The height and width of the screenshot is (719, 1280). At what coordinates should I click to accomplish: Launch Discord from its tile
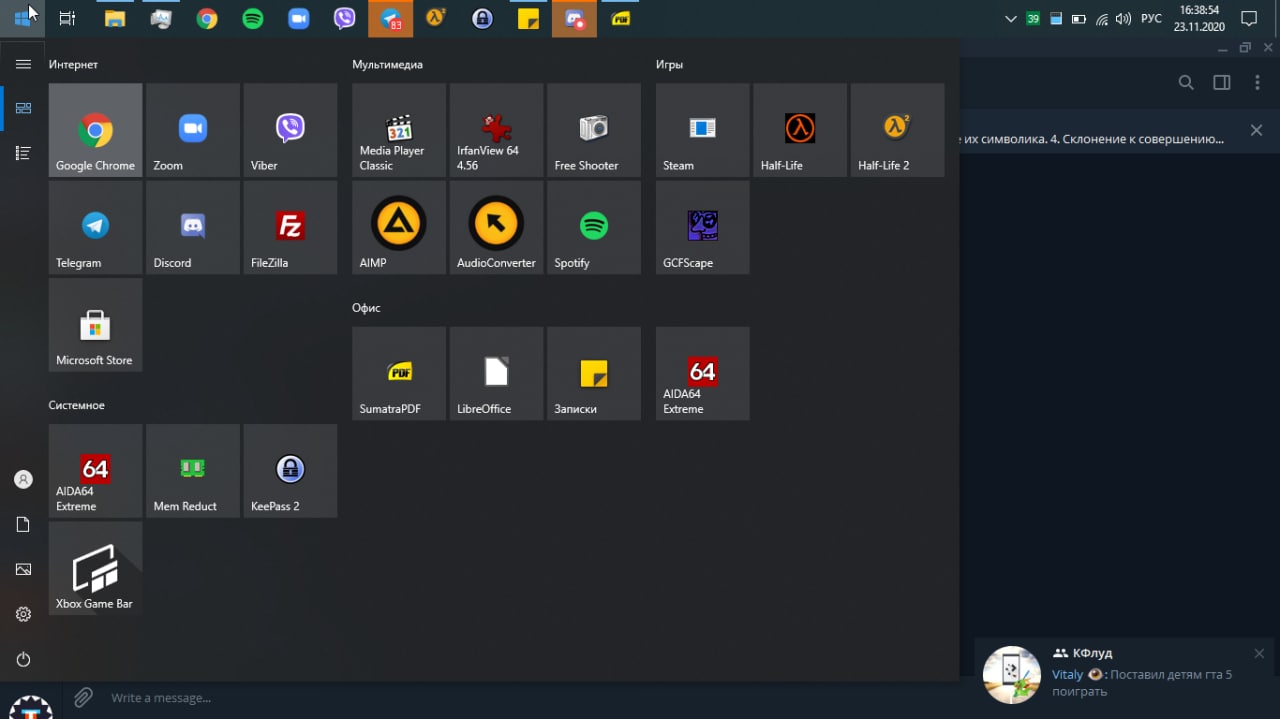pos(193,227)
